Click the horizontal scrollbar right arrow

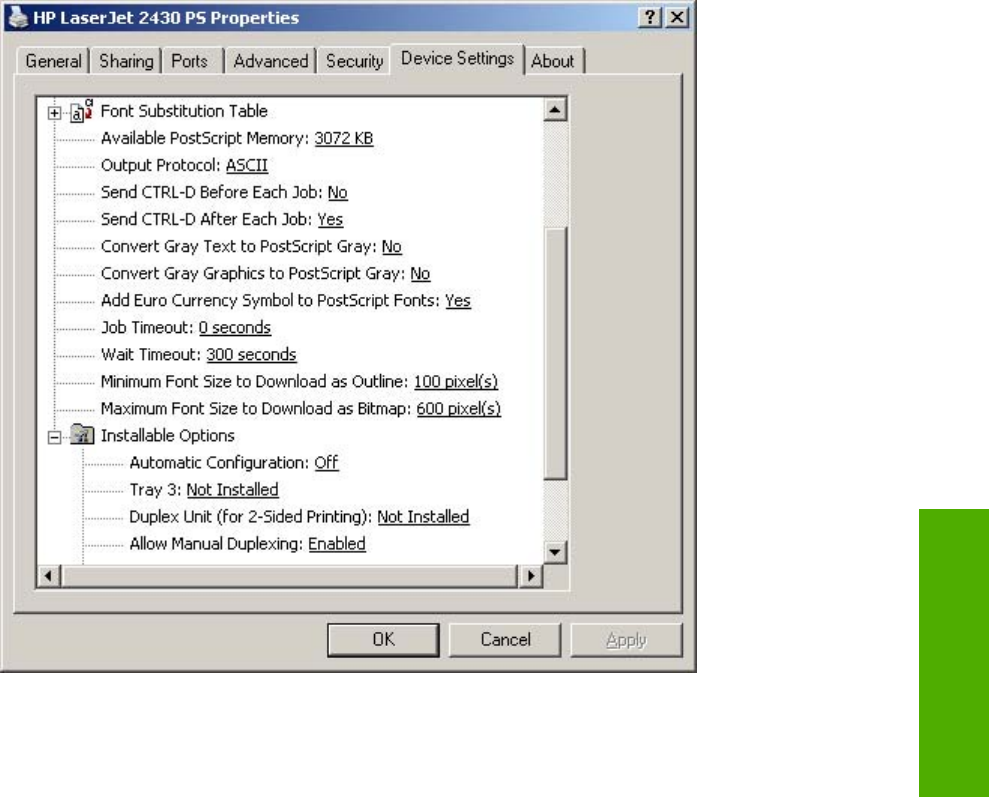530,576
